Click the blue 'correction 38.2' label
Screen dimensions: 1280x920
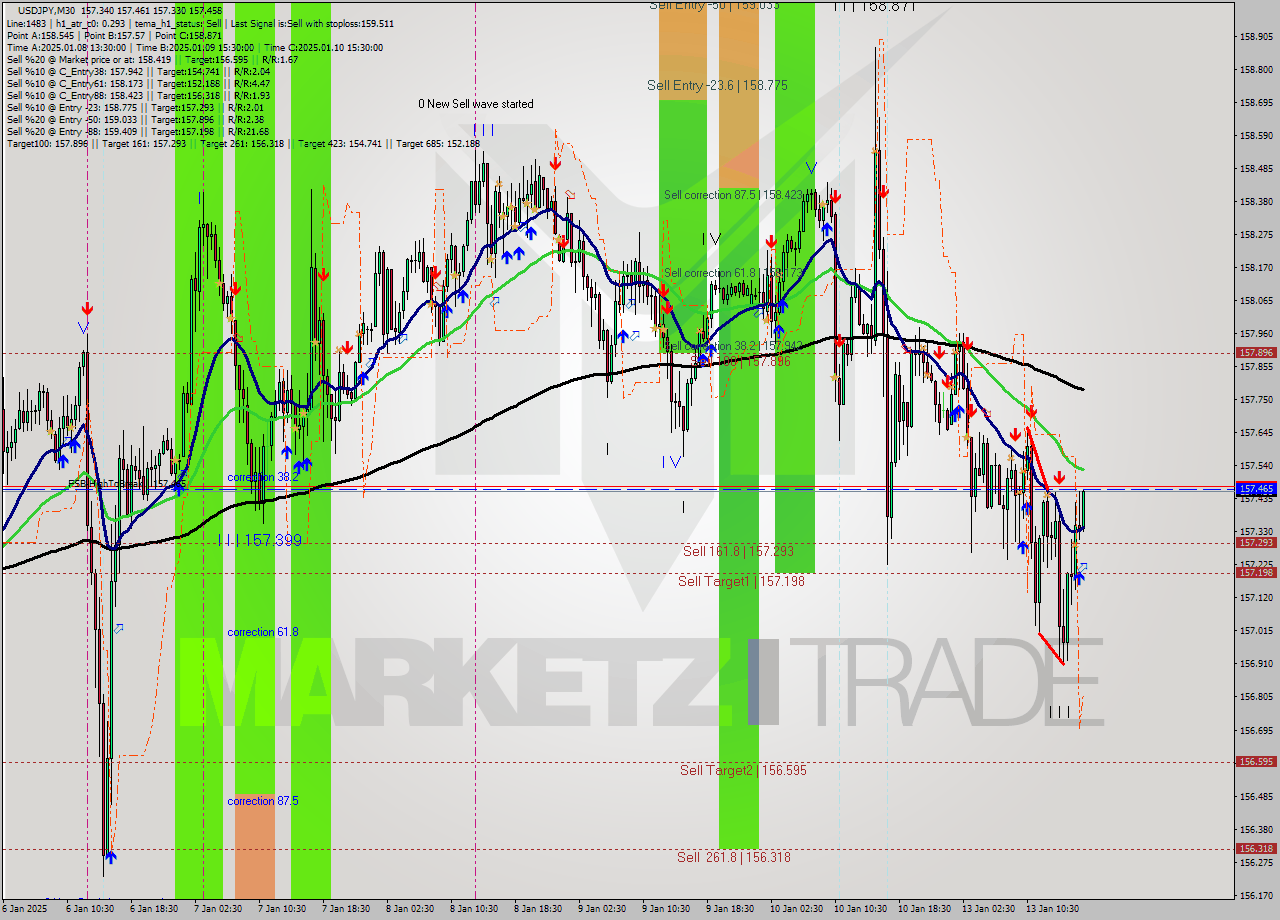click(x=263, y=477)
